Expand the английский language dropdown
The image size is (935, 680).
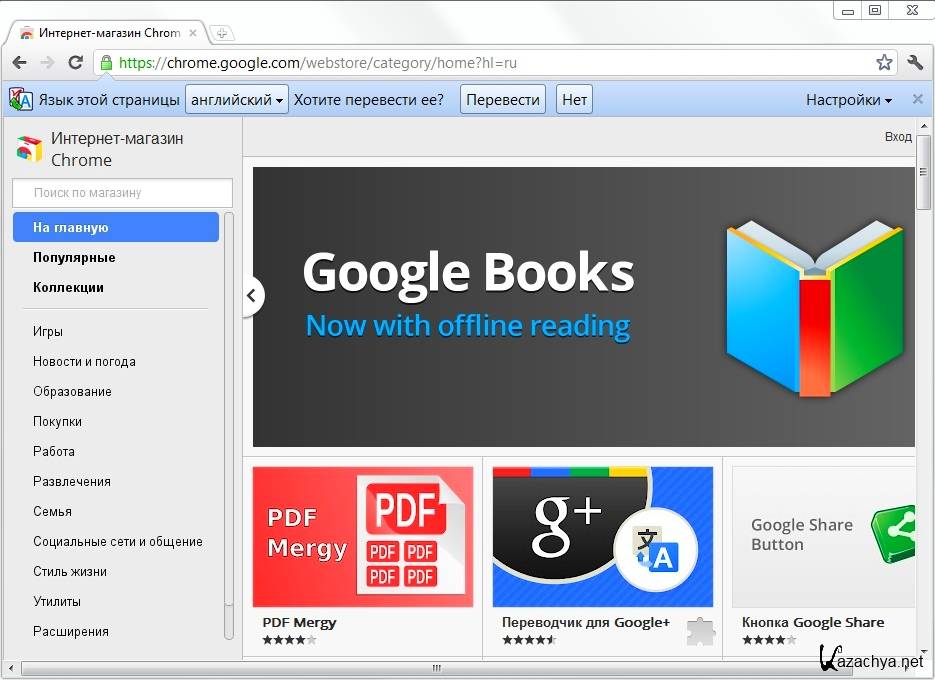pos(237,99)
